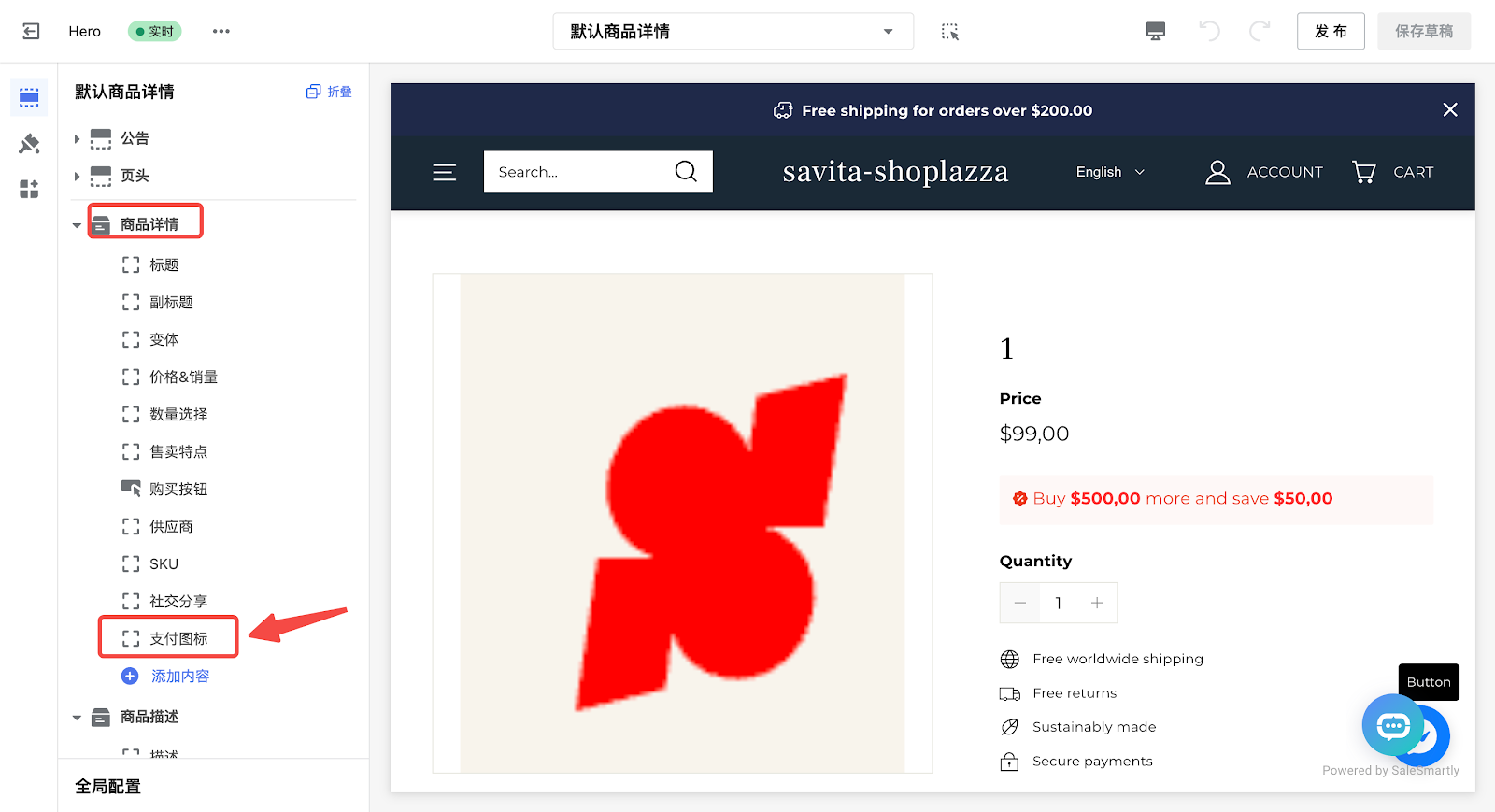Open the English language dropdown
This screenshot has width=1495, height=812.
point(1110,172)
